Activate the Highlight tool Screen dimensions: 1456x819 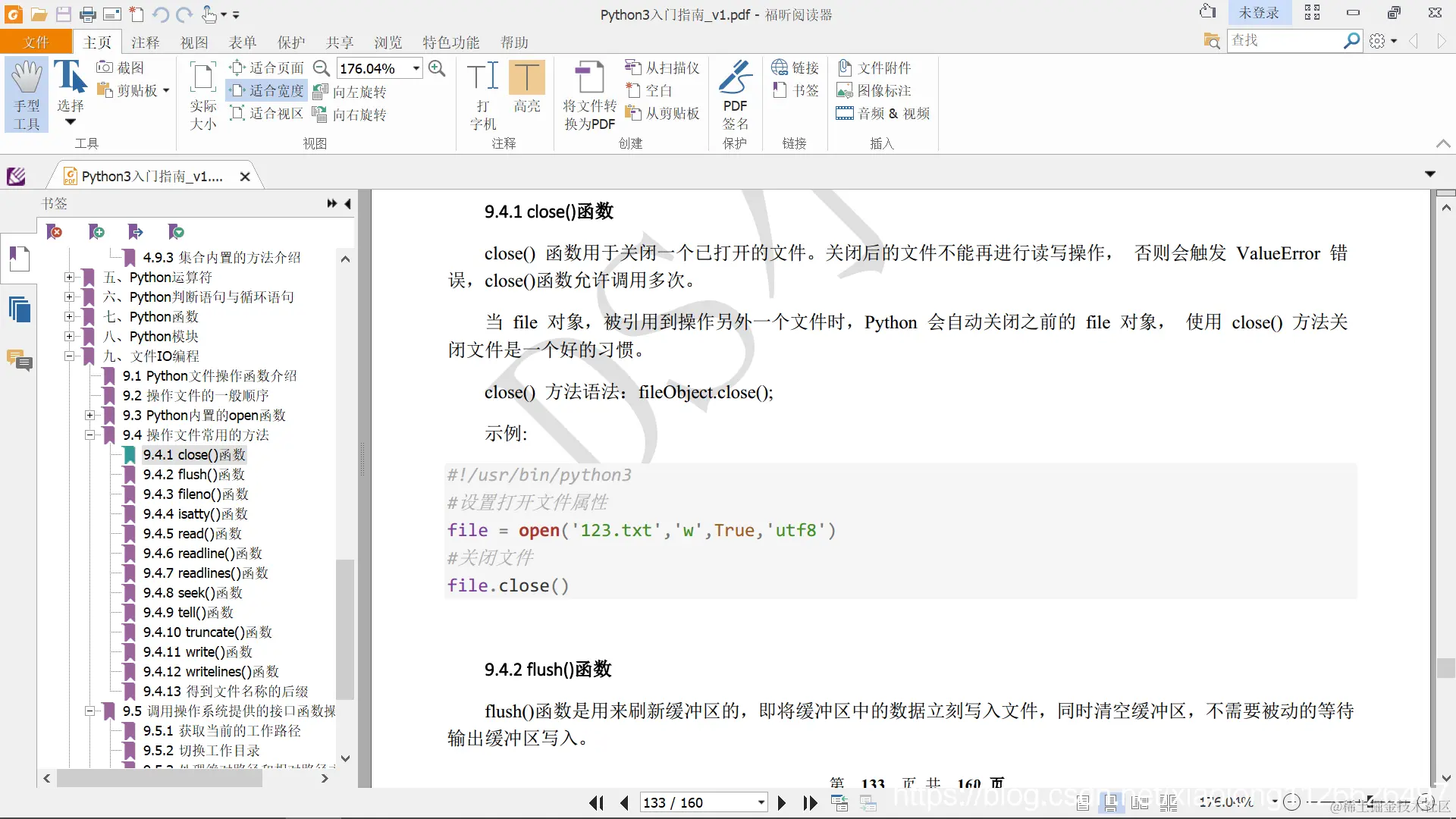pyautogui.click(x=526, y=86)
